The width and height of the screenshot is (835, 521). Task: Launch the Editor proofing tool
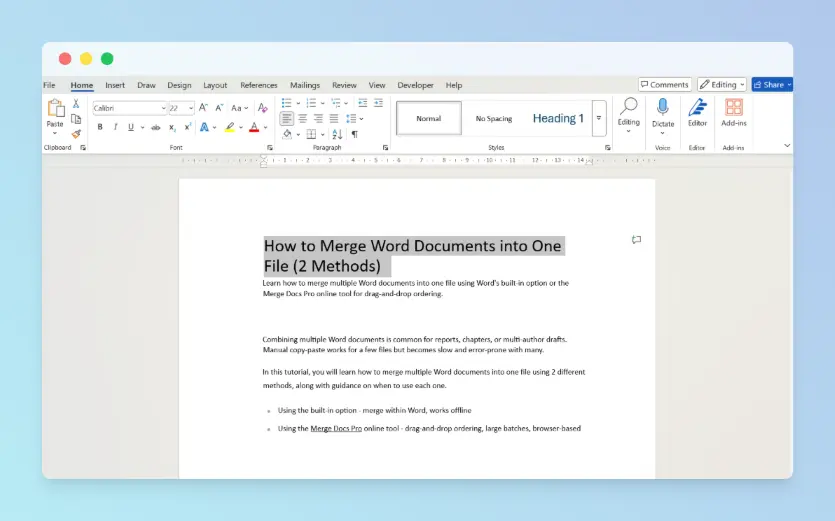[697, 113]
